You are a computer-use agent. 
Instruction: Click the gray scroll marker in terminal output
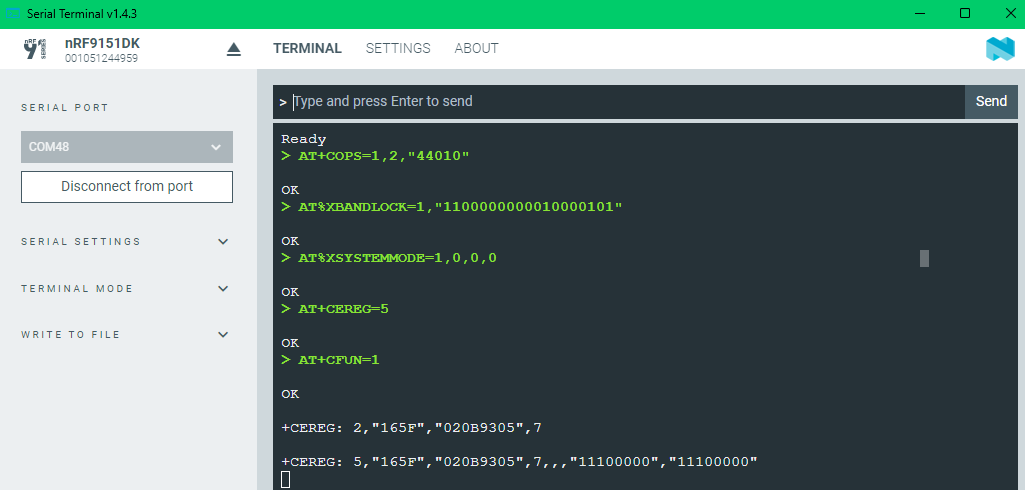[924, 259]
